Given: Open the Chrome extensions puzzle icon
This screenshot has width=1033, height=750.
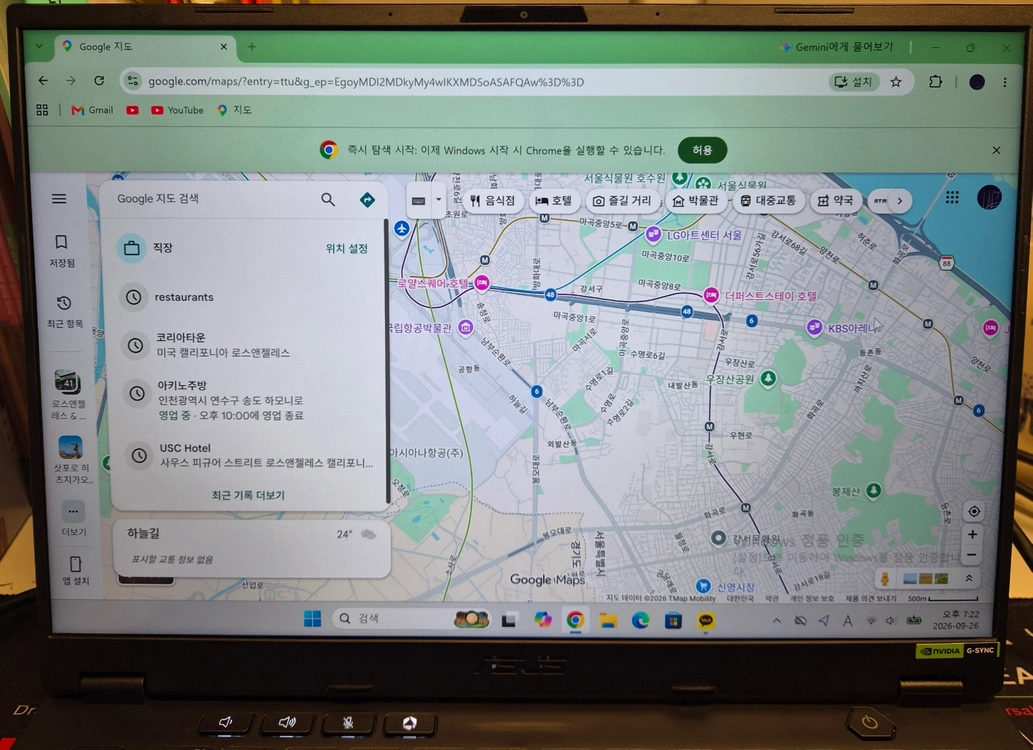Looking at the screenshot, I should pyautogui.click(x=935, y=82).
